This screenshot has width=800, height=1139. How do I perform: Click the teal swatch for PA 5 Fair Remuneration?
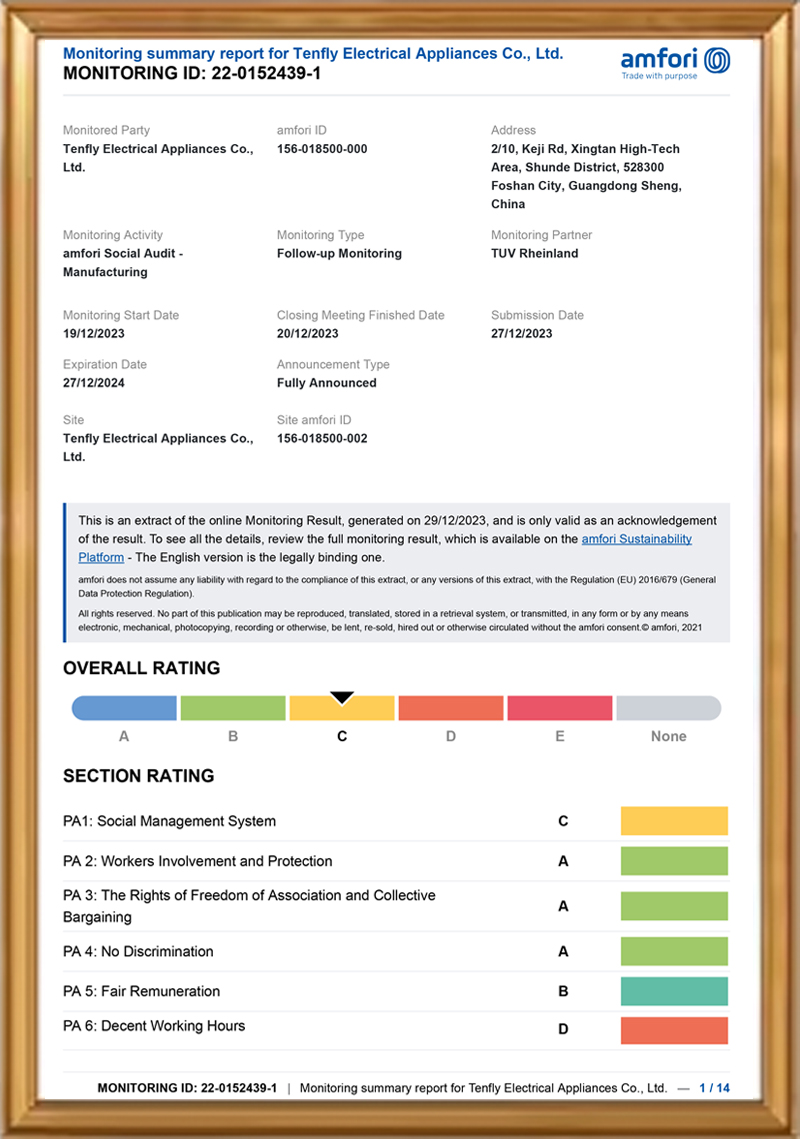click(674, 991)
